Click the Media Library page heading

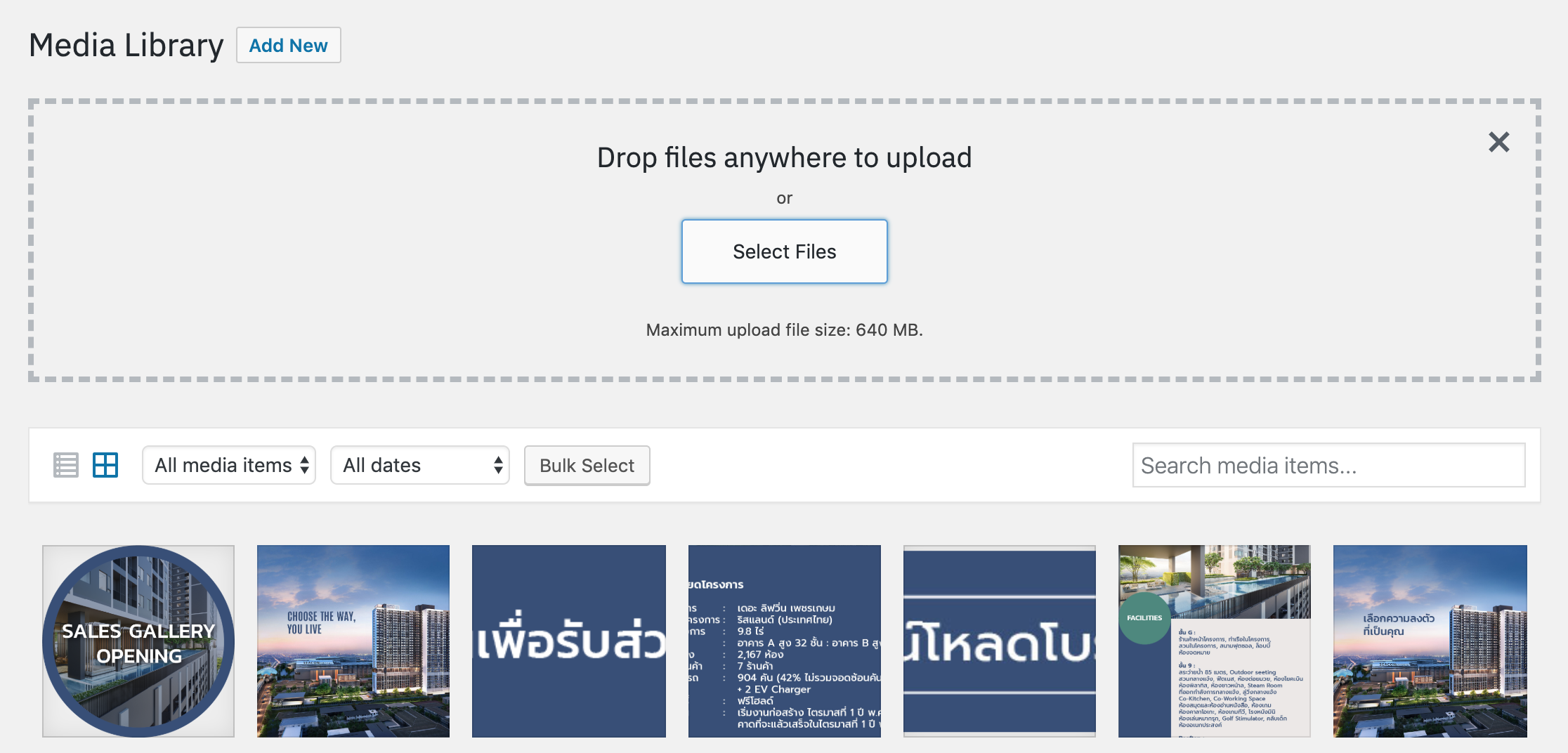tap(126, 46)
